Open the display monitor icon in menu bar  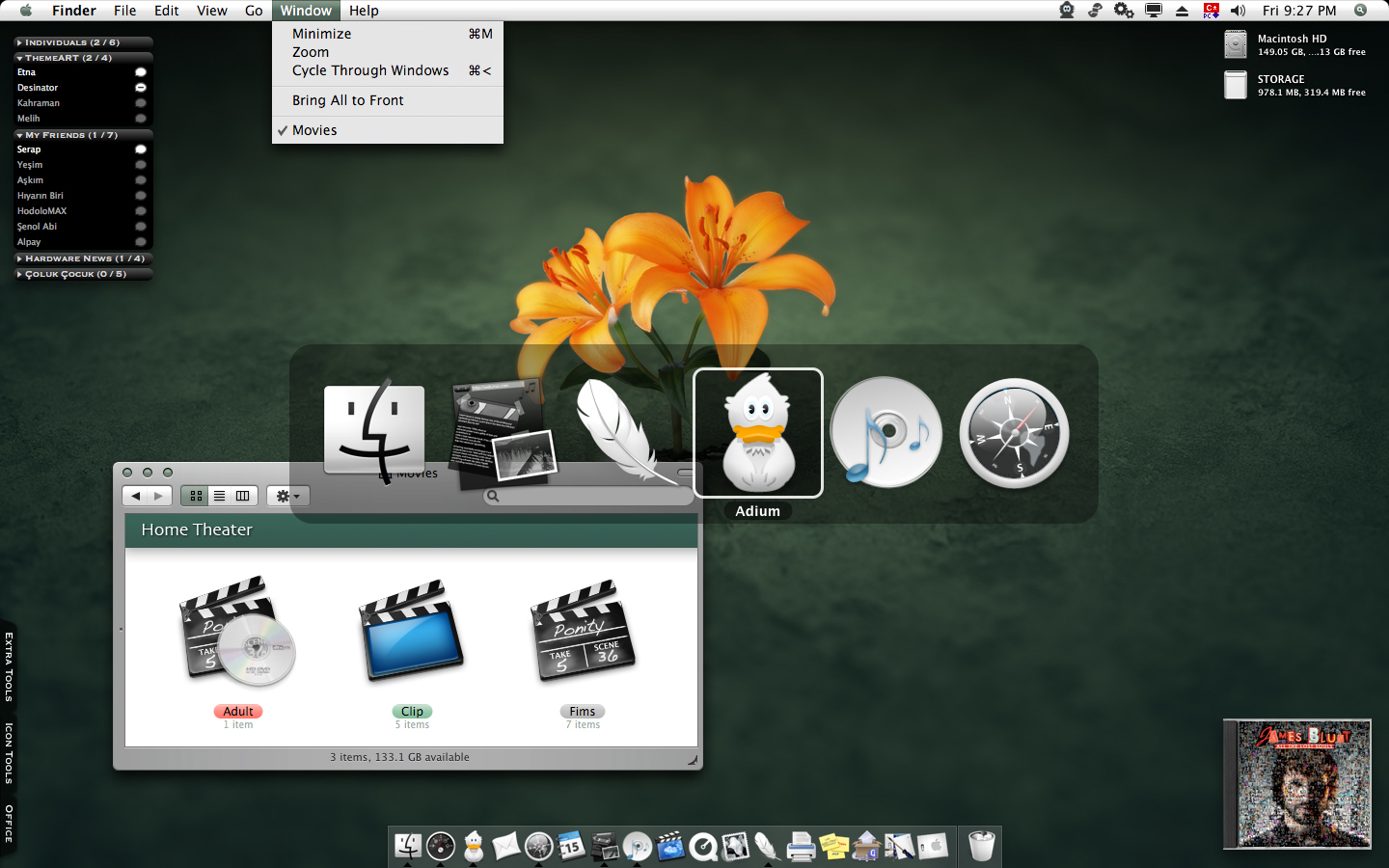1154,11
